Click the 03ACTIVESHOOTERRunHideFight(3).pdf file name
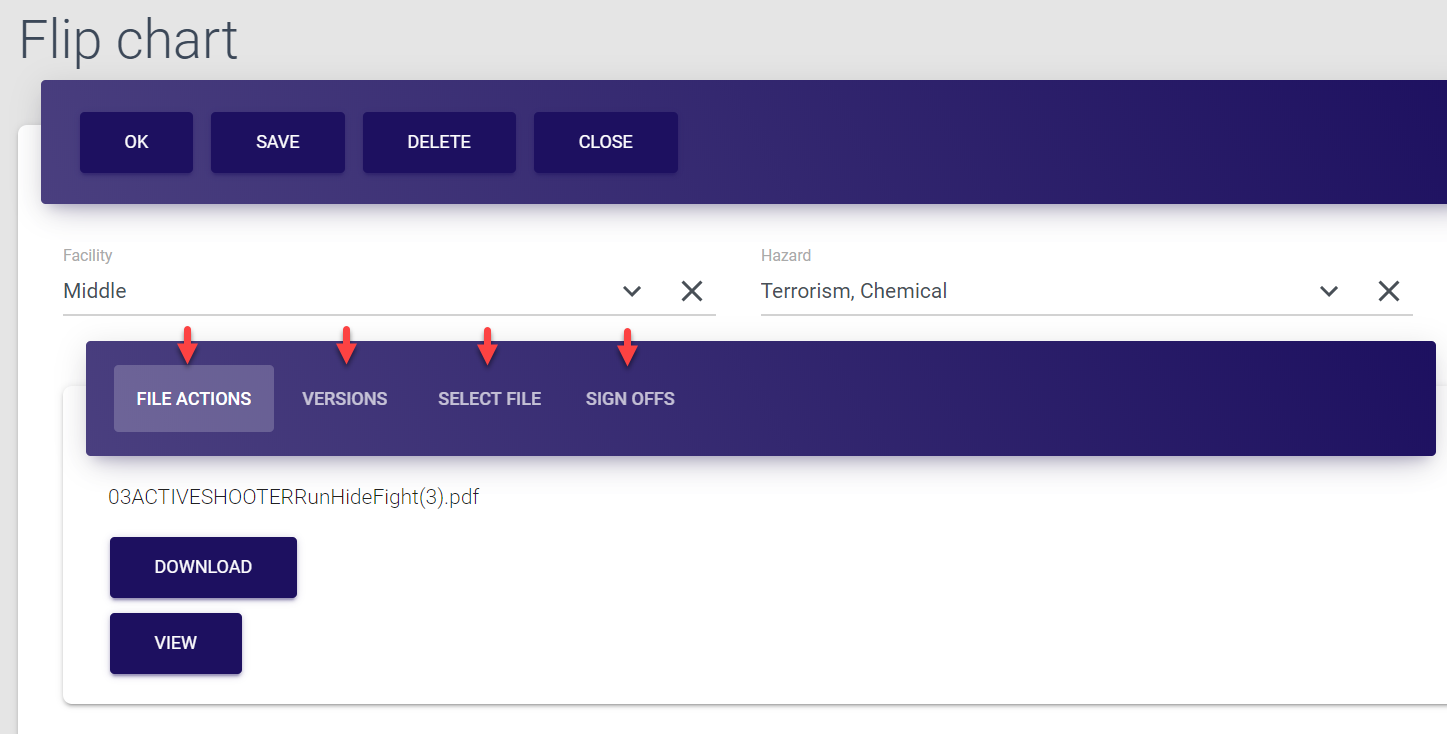 294,497
